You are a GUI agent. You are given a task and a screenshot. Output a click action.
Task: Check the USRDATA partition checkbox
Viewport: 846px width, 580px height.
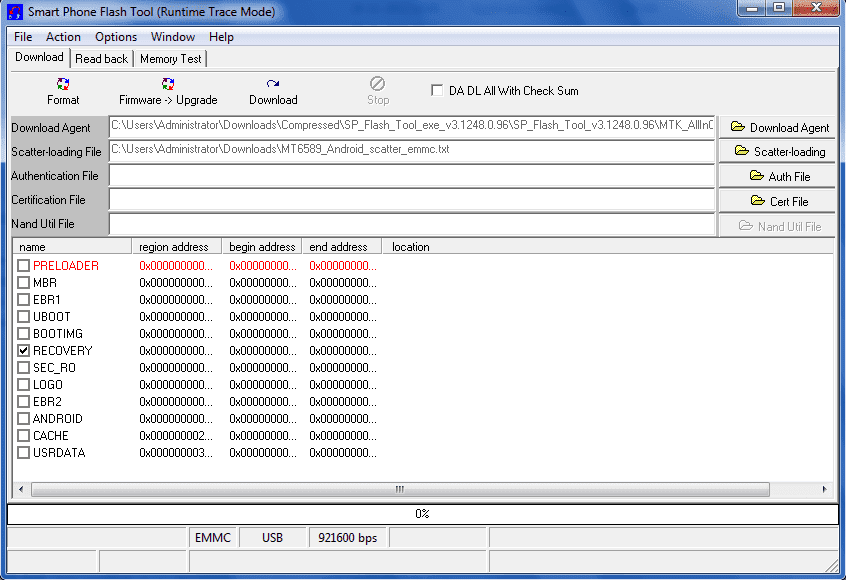point(23,452)
